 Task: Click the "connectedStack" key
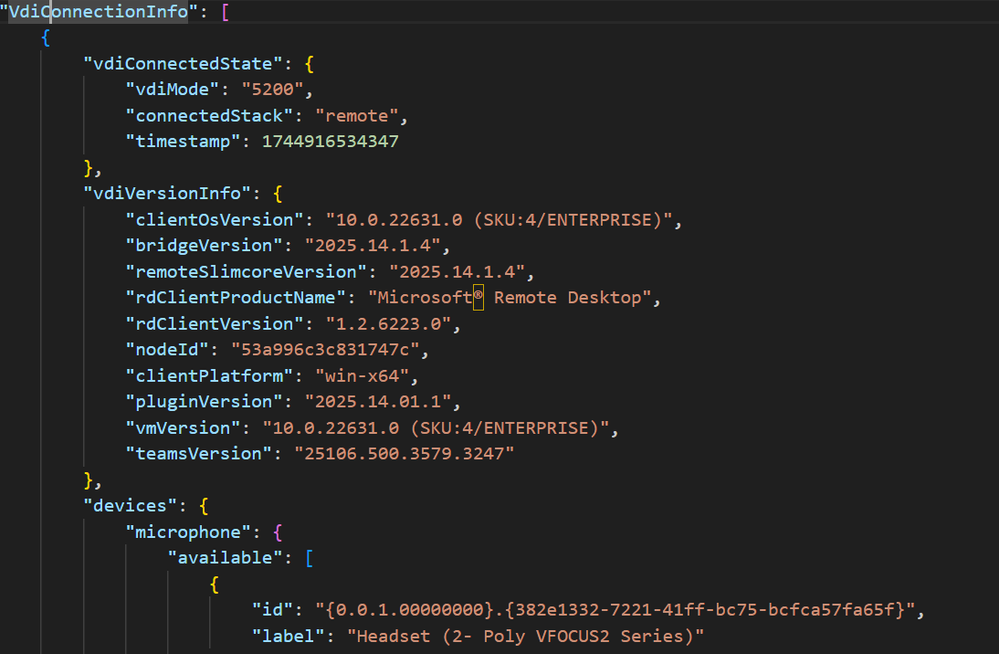coord(209,116)
